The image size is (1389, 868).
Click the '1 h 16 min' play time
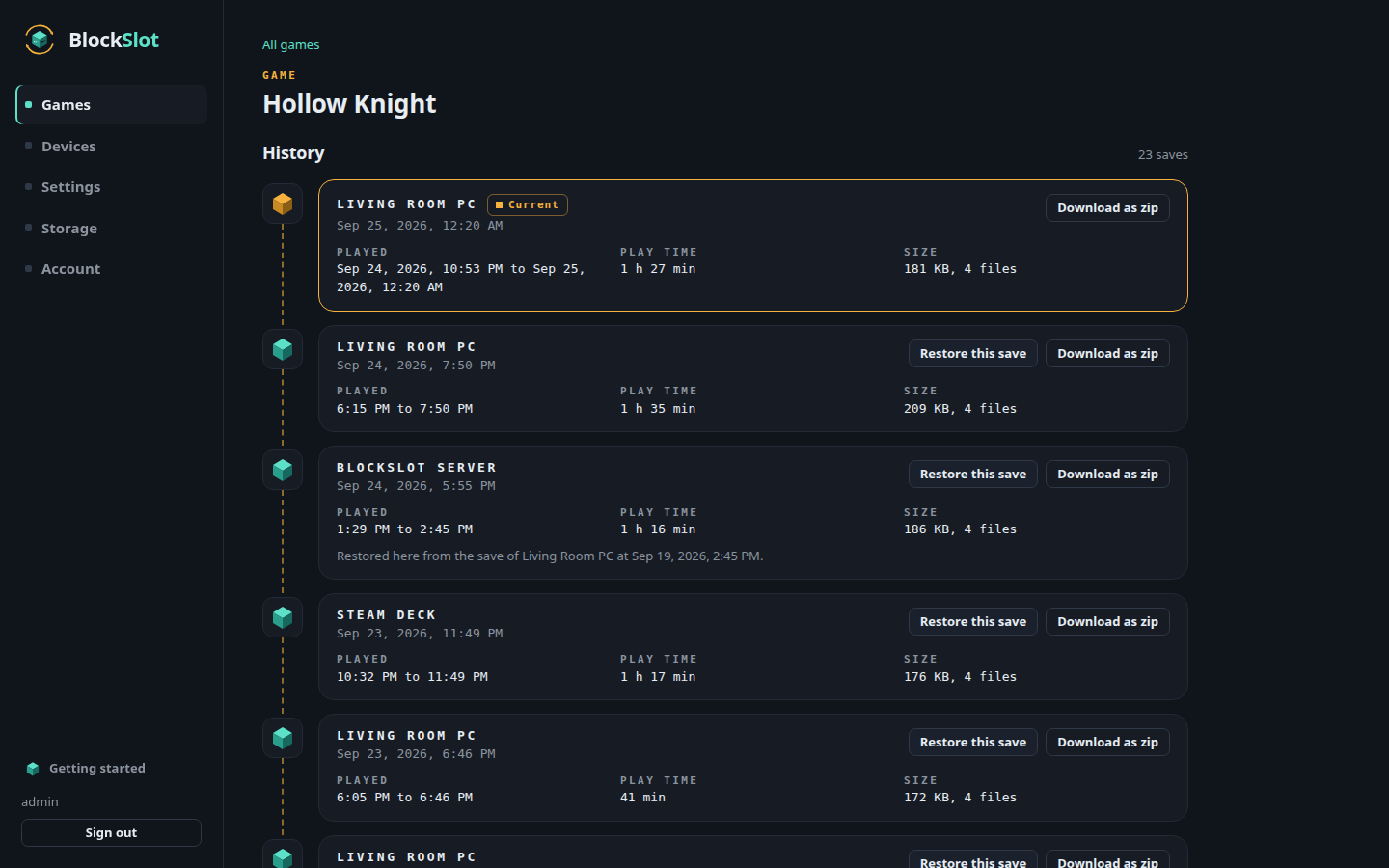click(x=658, y=529)
